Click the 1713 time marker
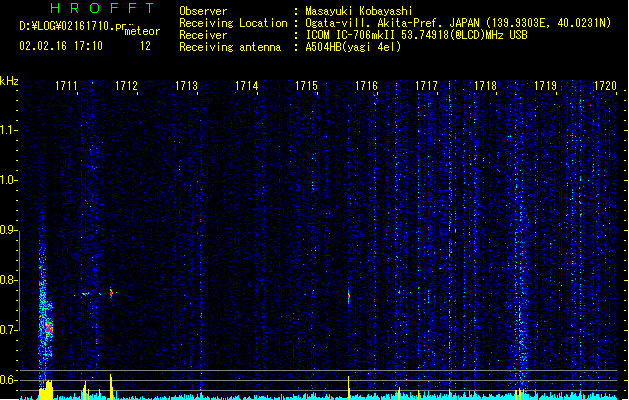This screenshot has width=629, height=400. (x=187, y=86)
